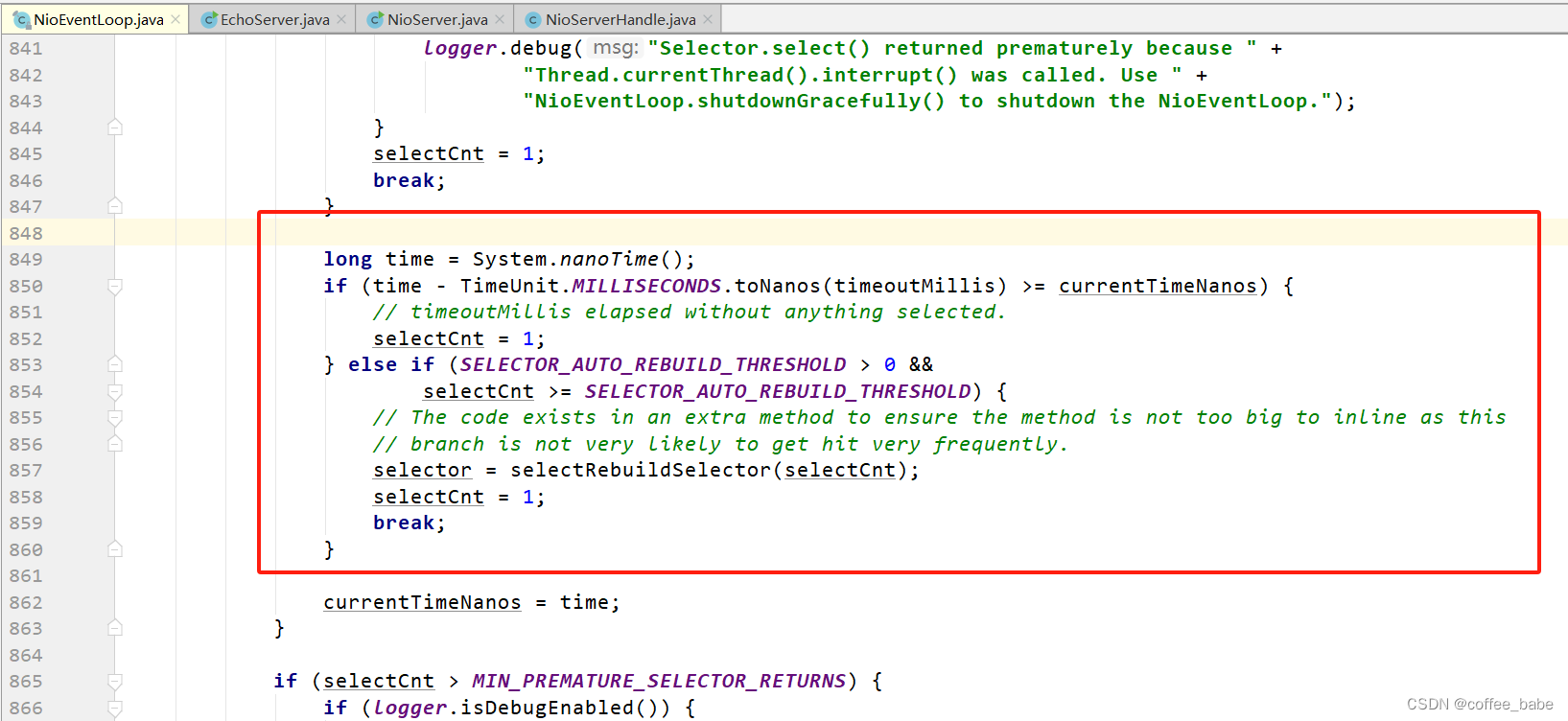Collapse code block at fold marker line 847
Viewport: 1568px width, 721px height.
pos(115,206)
